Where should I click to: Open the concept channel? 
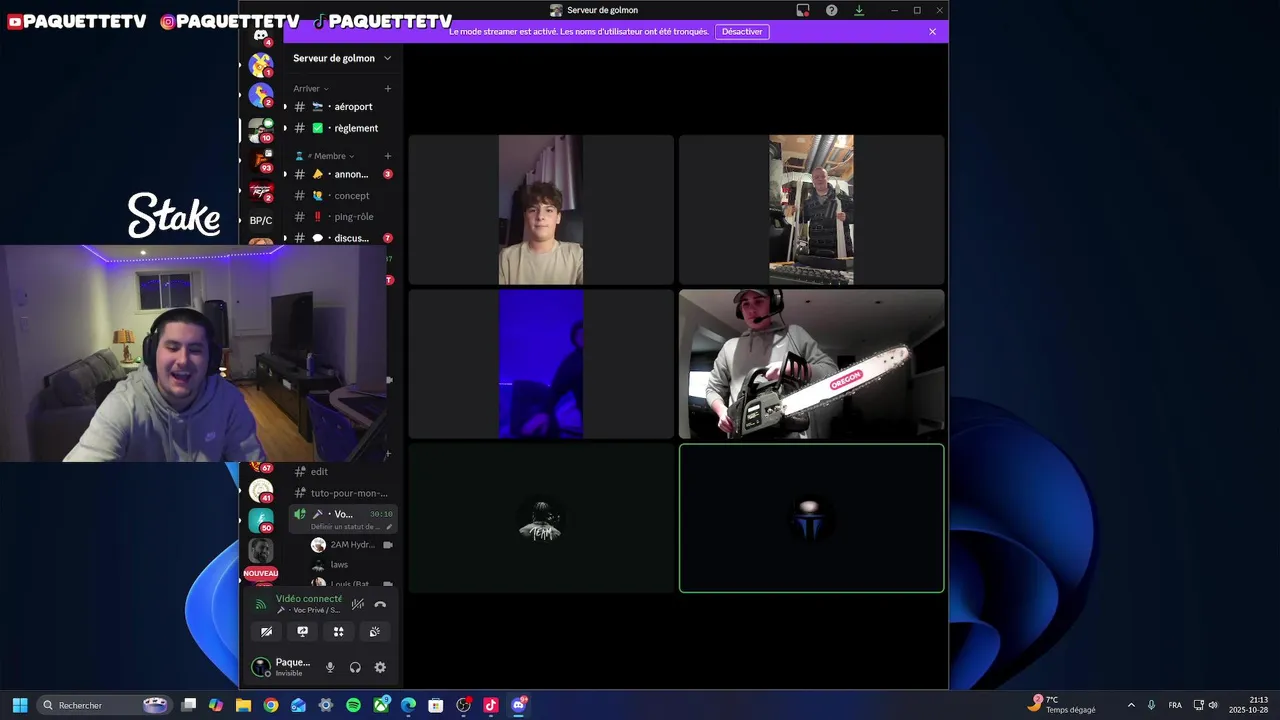point(342,196)
